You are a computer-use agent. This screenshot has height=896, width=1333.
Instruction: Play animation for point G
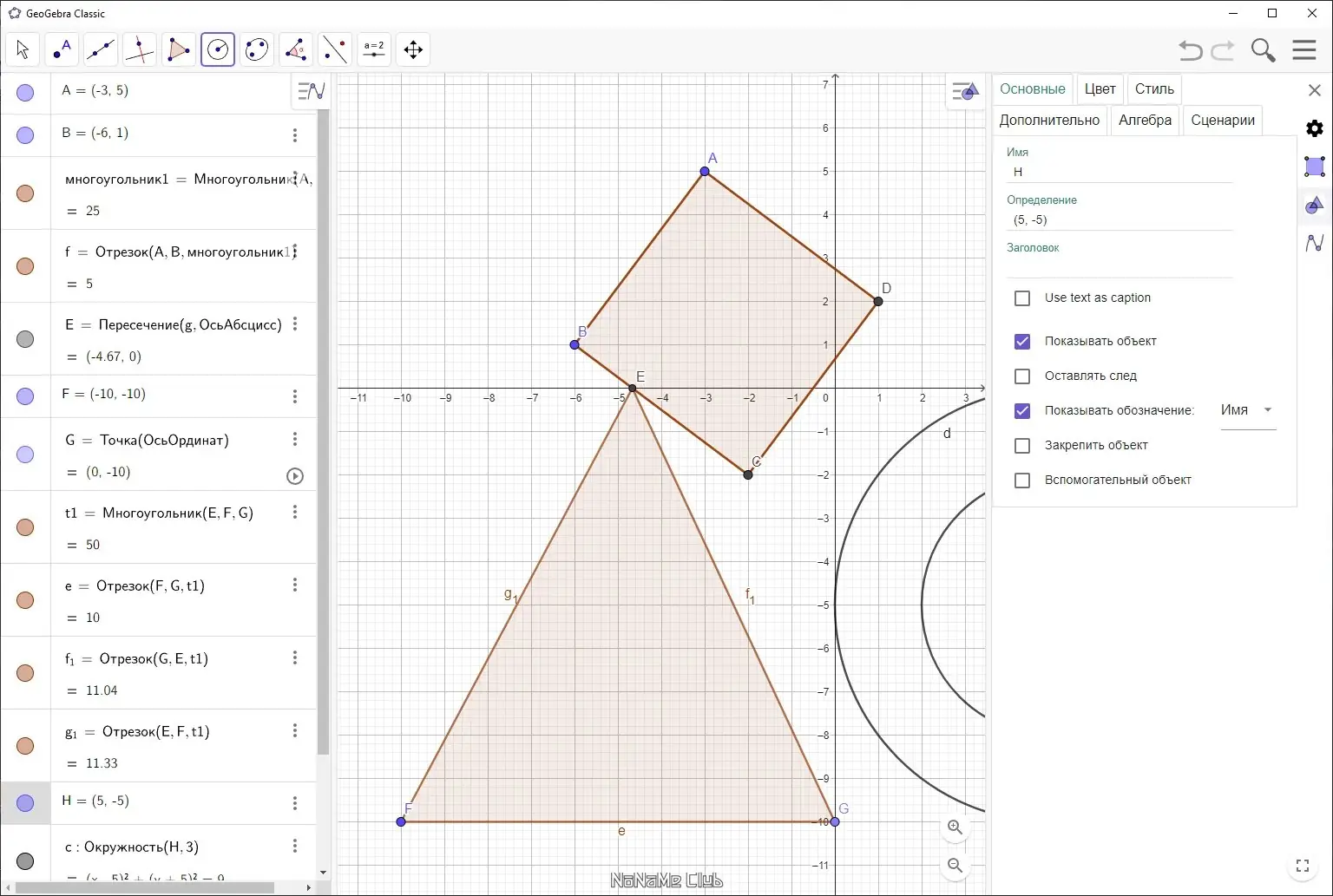[295, 475]
